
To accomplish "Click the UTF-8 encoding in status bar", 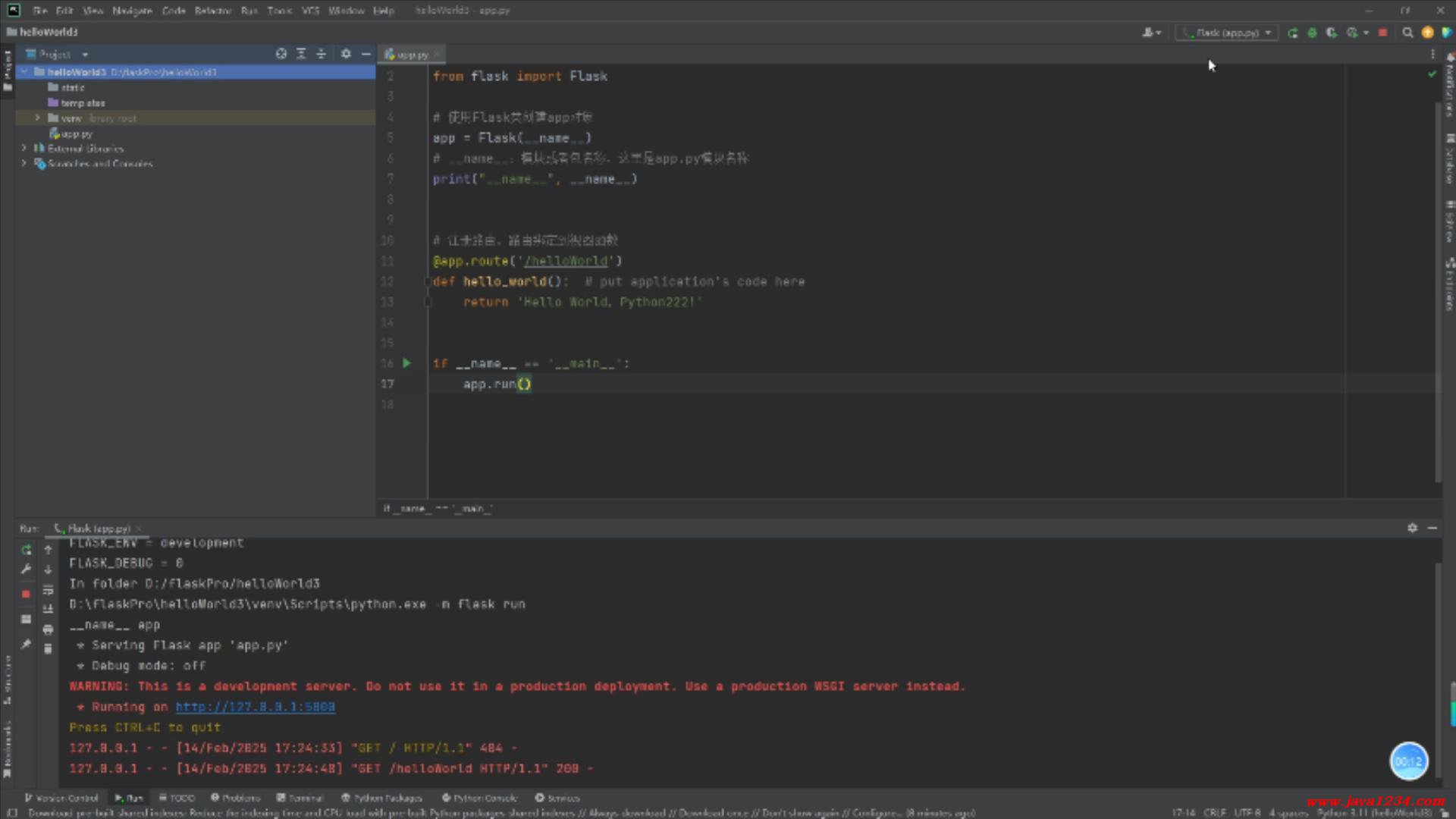I will point(1247,813).
